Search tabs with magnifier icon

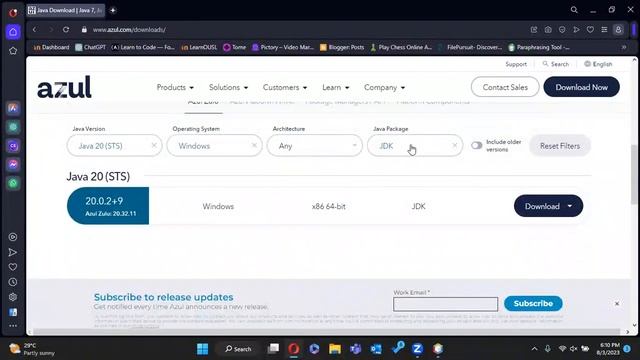point(574,10)
